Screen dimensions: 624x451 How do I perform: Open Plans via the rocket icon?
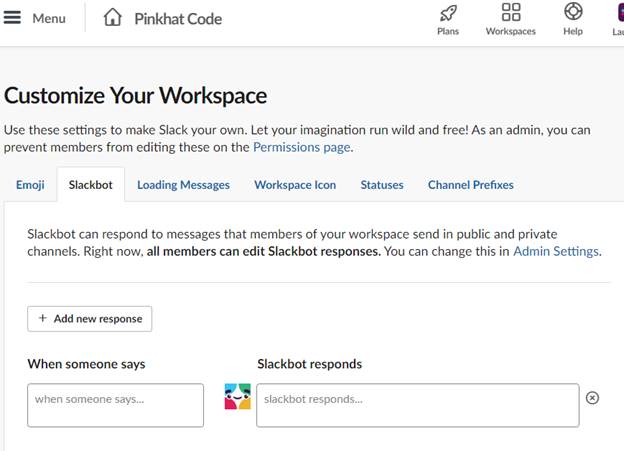click(x=448, y=13)
